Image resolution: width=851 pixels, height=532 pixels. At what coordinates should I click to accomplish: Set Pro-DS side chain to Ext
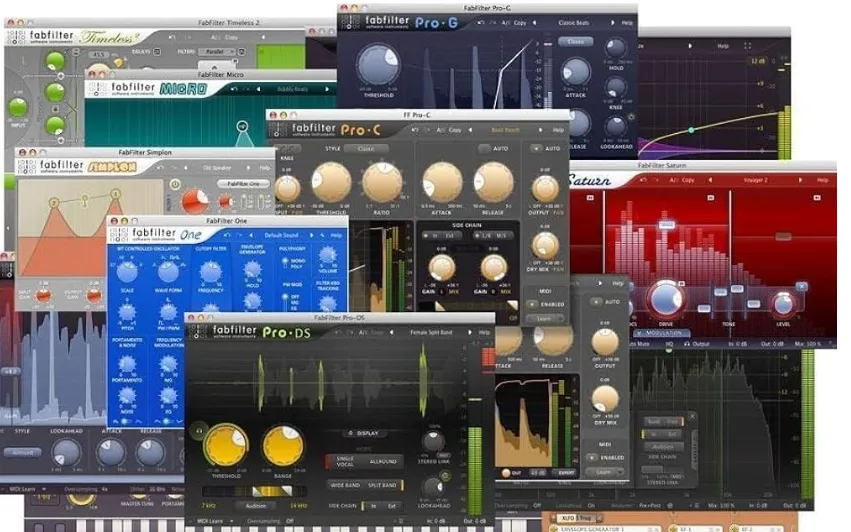tap(392, 506)
